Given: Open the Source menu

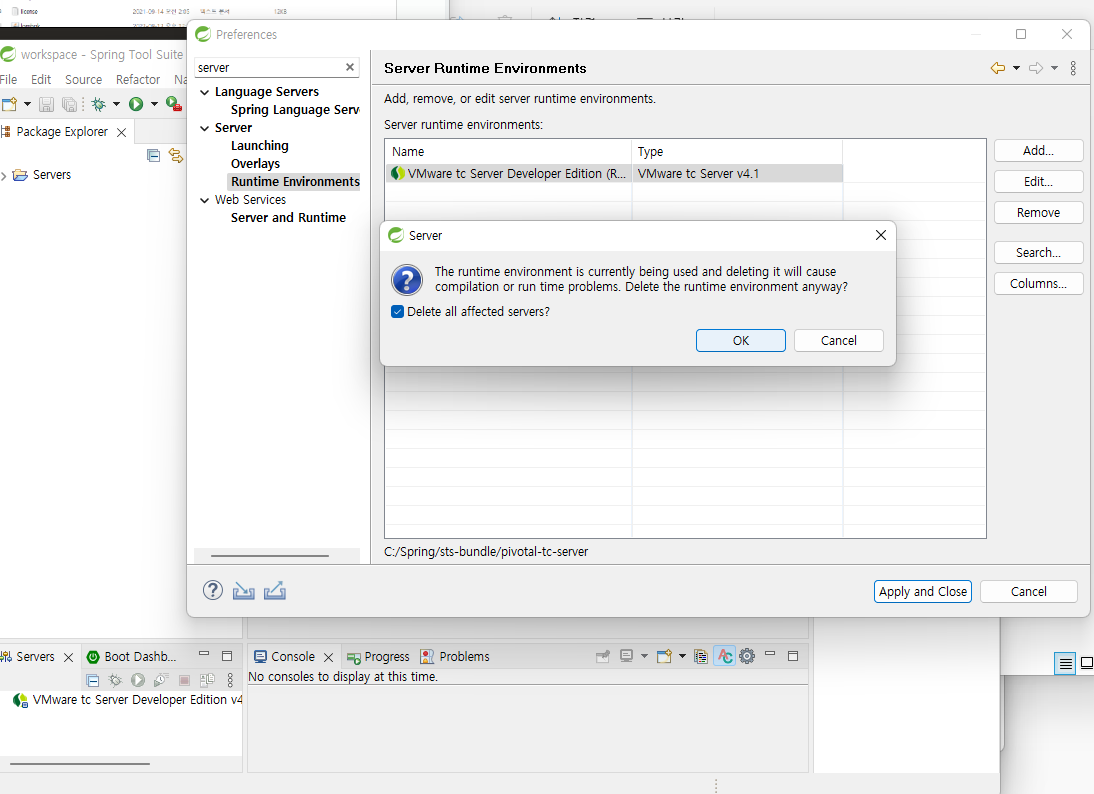Looking at the screenshot, I should [84, 80].
